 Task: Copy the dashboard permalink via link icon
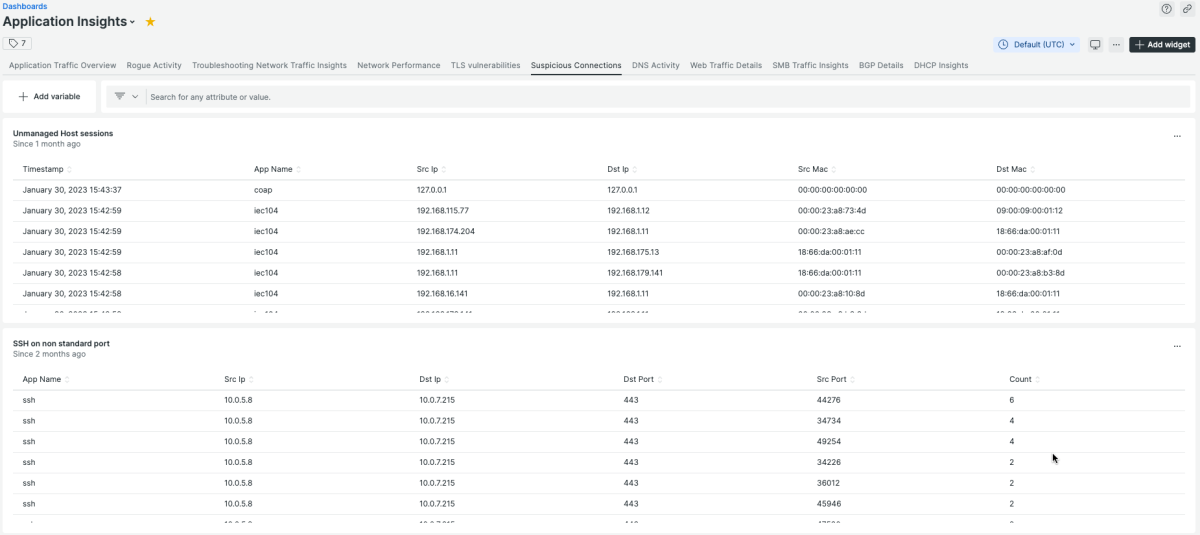coord(1187,9)
